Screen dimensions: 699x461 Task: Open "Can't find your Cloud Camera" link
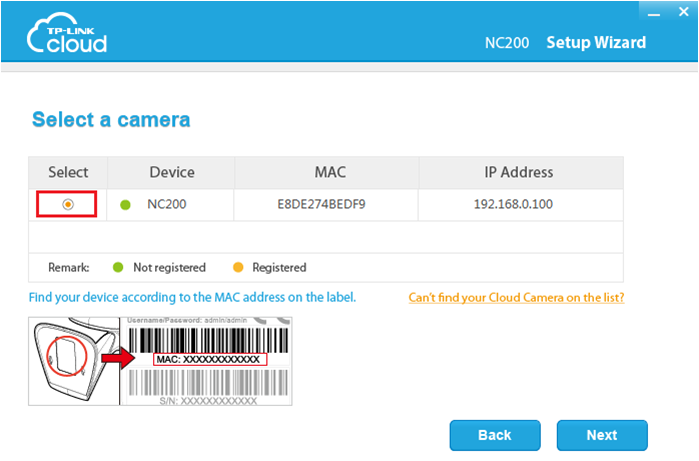(x=516, y=298)
